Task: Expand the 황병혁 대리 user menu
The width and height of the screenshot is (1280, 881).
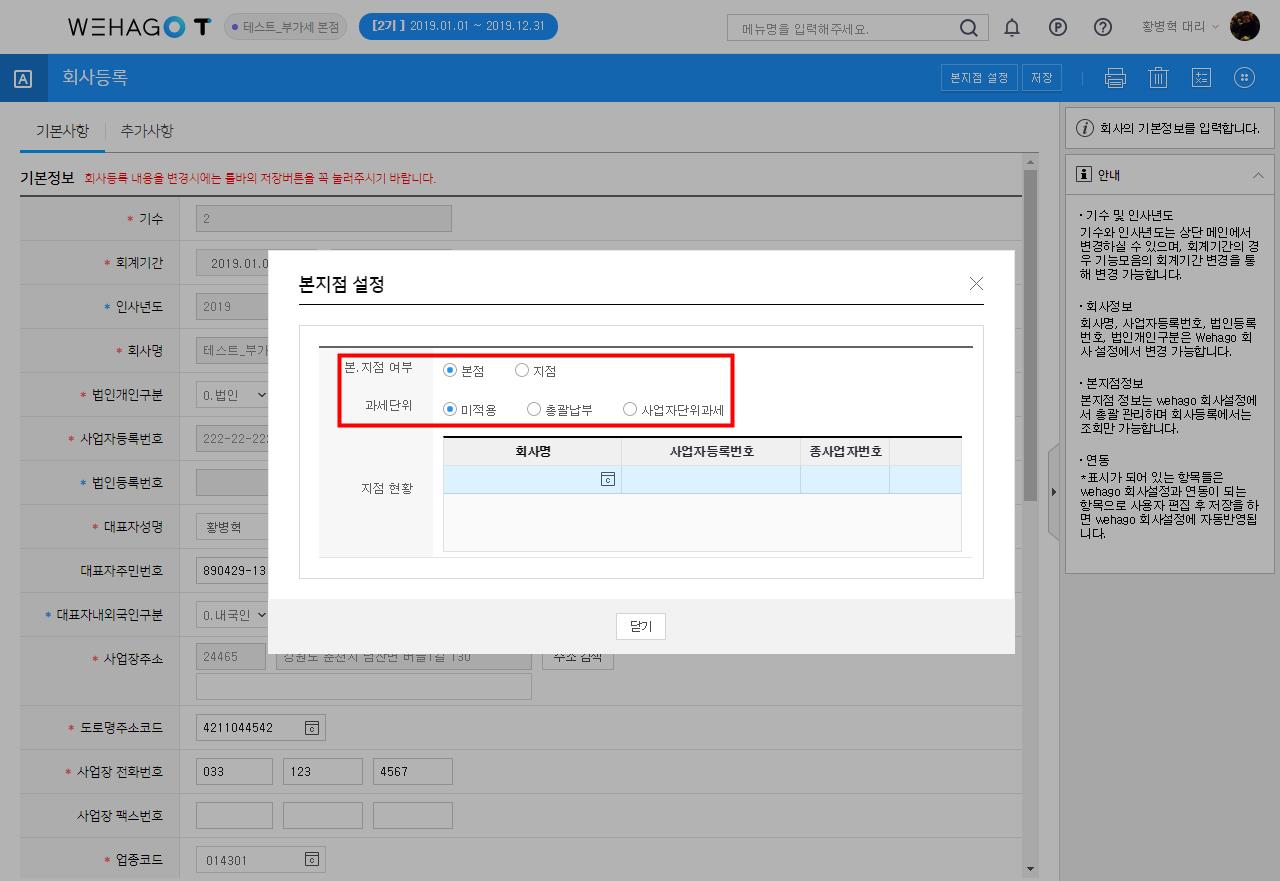Action: (x=1180, y=27)
